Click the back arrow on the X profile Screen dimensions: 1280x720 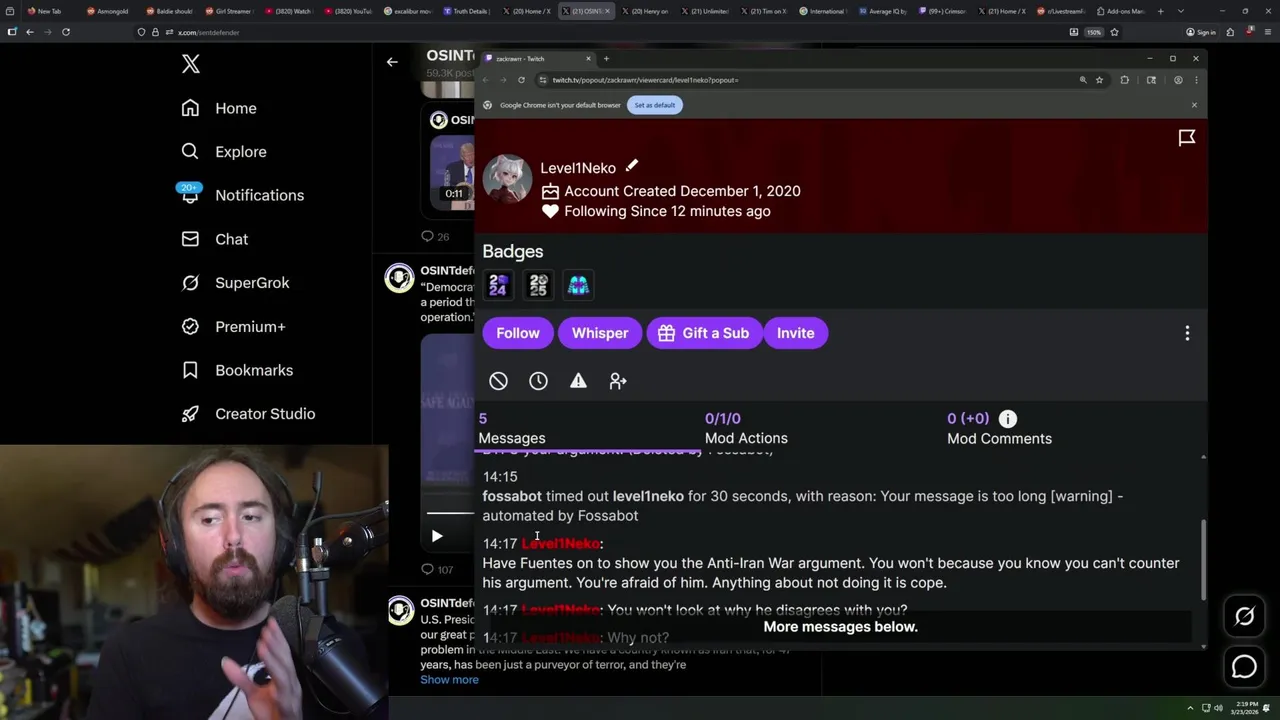point(392,62)
